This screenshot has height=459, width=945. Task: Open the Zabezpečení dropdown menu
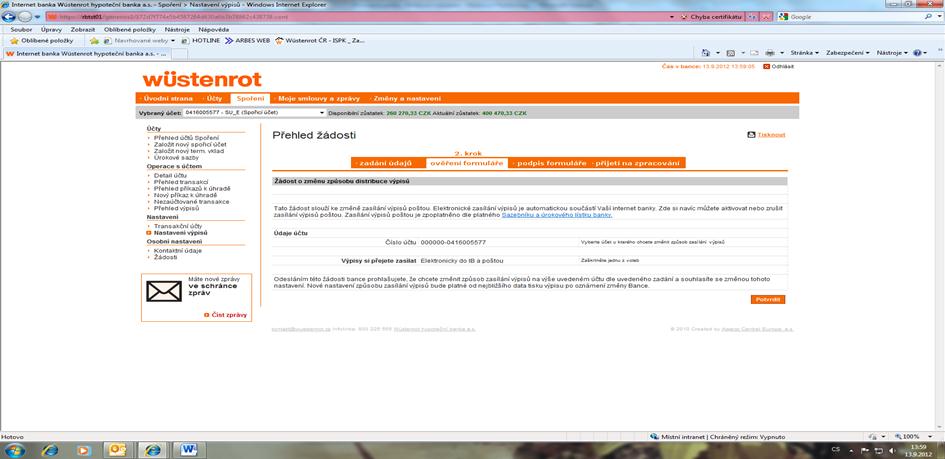pos(847,53)
